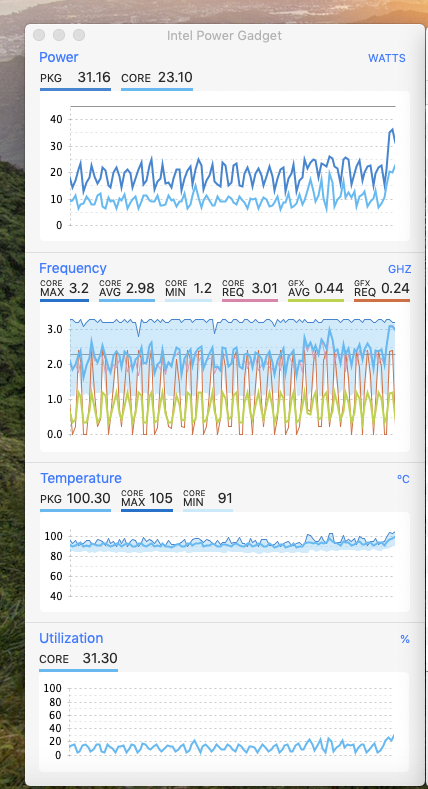Image resolution: width=428 pixels, height=789 pixels.
Task: Click inside the Power graph
Action: pyautogui.click(x=224, y=166)
